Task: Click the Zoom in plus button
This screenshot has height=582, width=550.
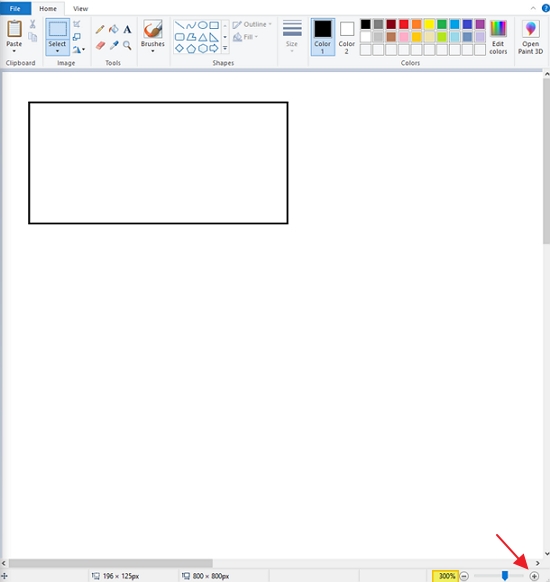Action: coord(534,576)
